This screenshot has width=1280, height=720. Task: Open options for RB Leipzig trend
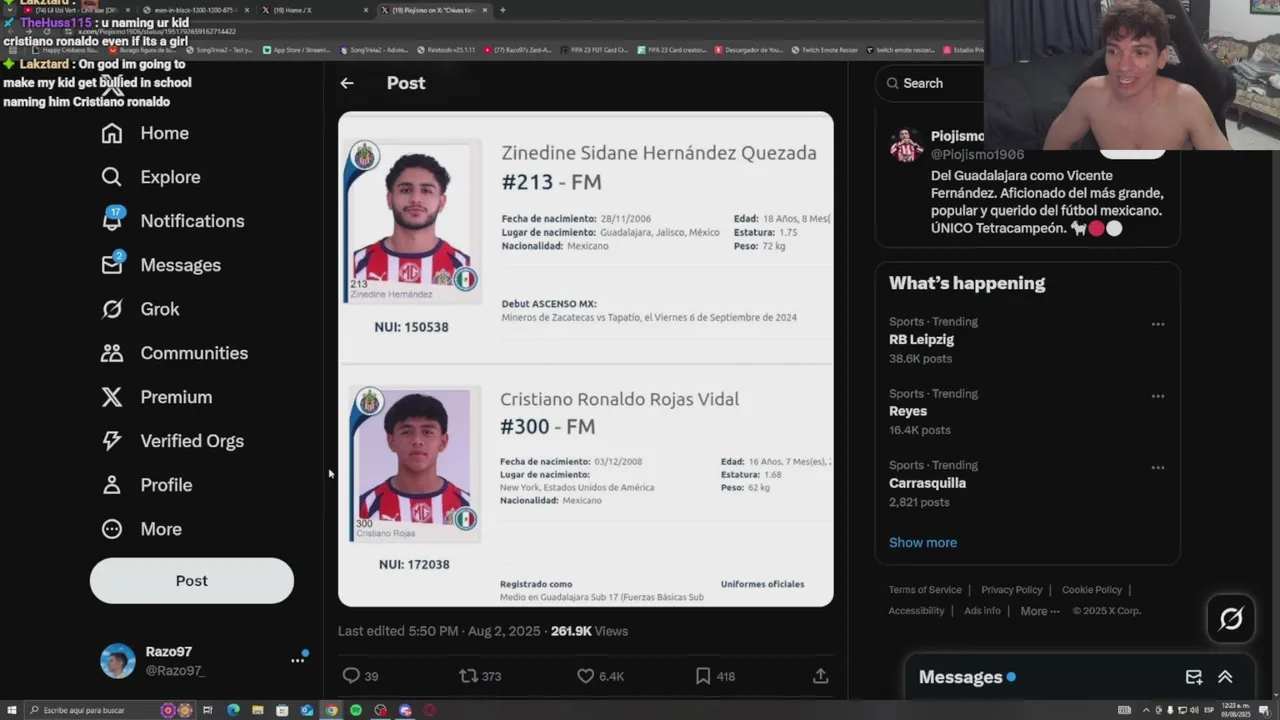coord(1157,324)
